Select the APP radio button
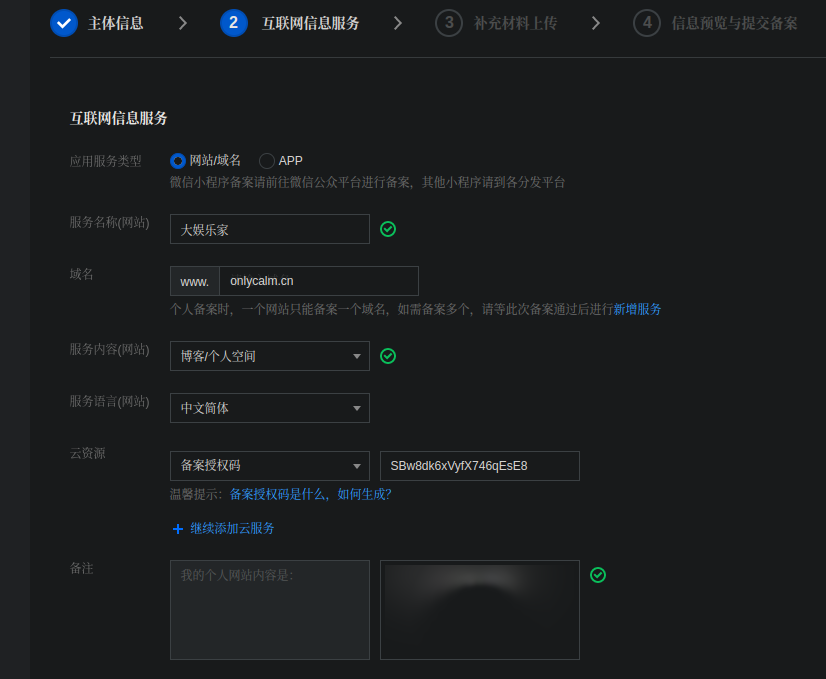Image resolution: width=826 pixels, height=679 pixels. 267,161
